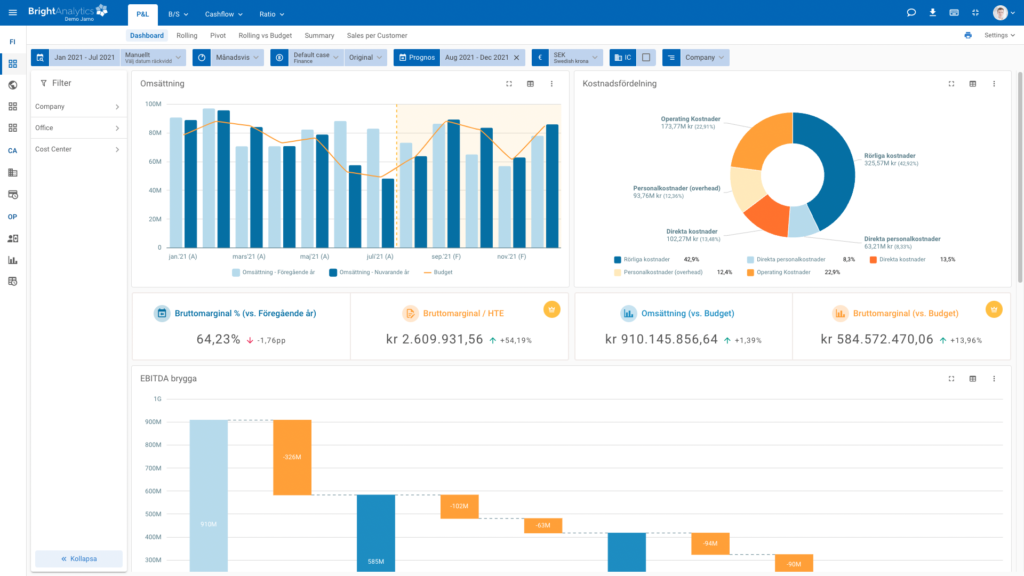
Task: Click the globe icon in the left sidebar
Action: point(13,85)
